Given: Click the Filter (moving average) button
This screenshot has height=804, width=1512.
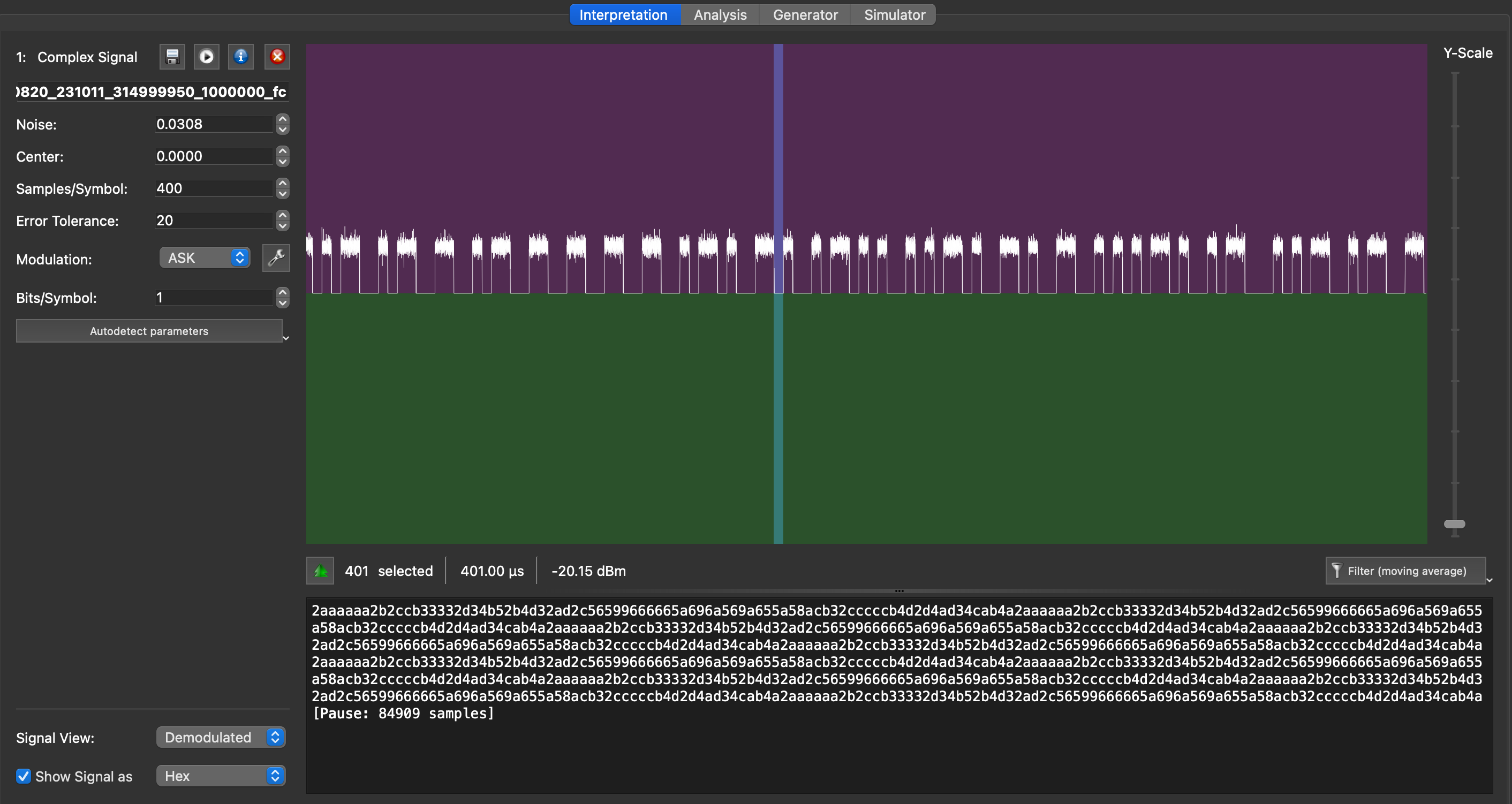Looking at the screenshot, I should point(1405,571).
